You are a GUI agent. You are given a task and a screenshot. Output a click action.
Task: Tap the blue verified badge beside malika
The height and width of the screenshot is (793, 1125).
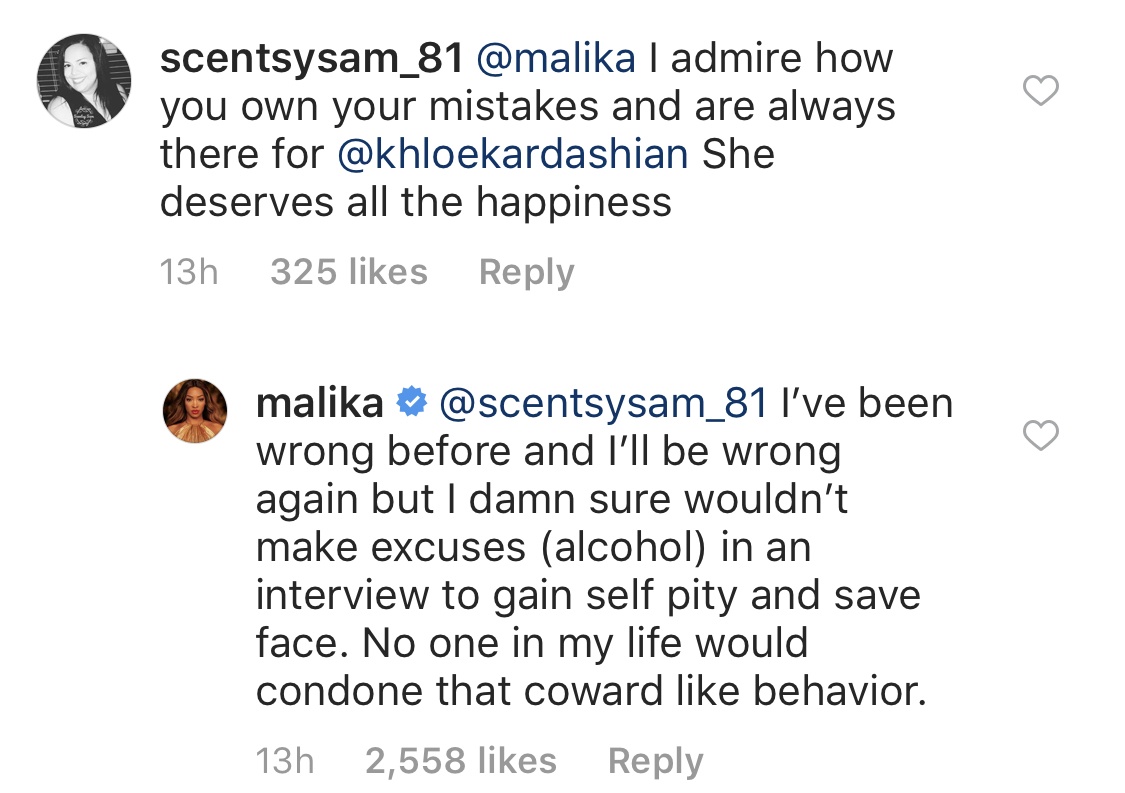[x=412, y=402]
